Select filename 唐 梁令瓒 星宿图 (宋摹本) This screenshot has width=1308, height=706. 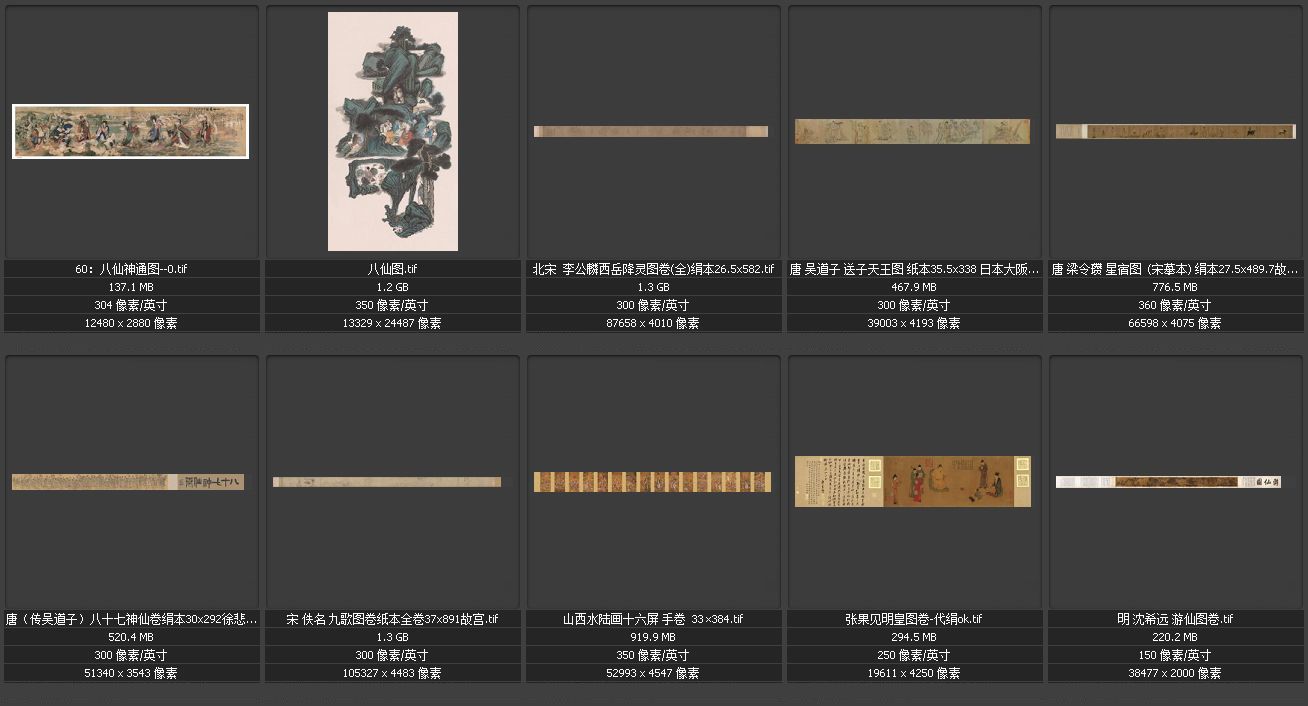1175,269
